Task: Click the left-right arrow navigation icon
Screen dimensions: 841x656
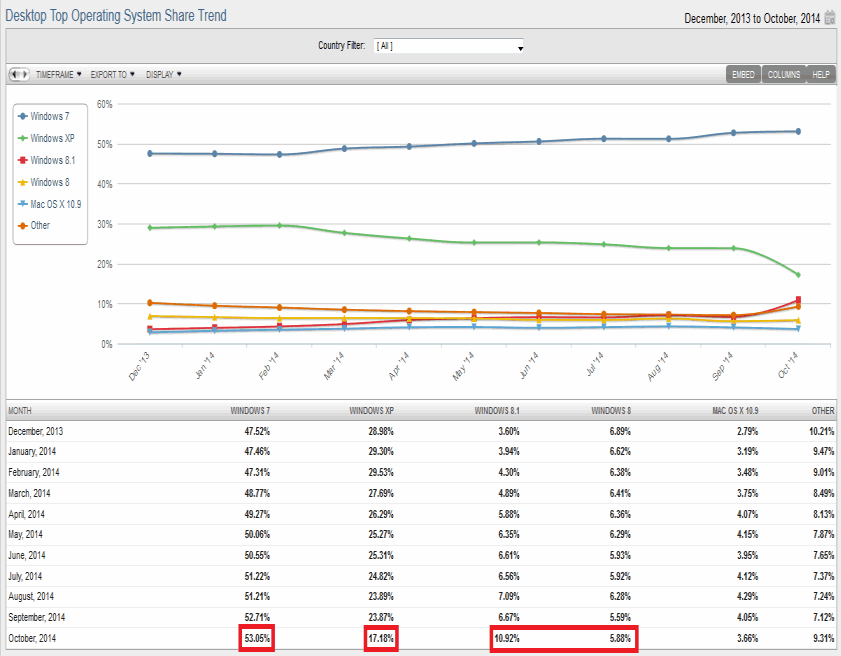Action: pos(19,74)
